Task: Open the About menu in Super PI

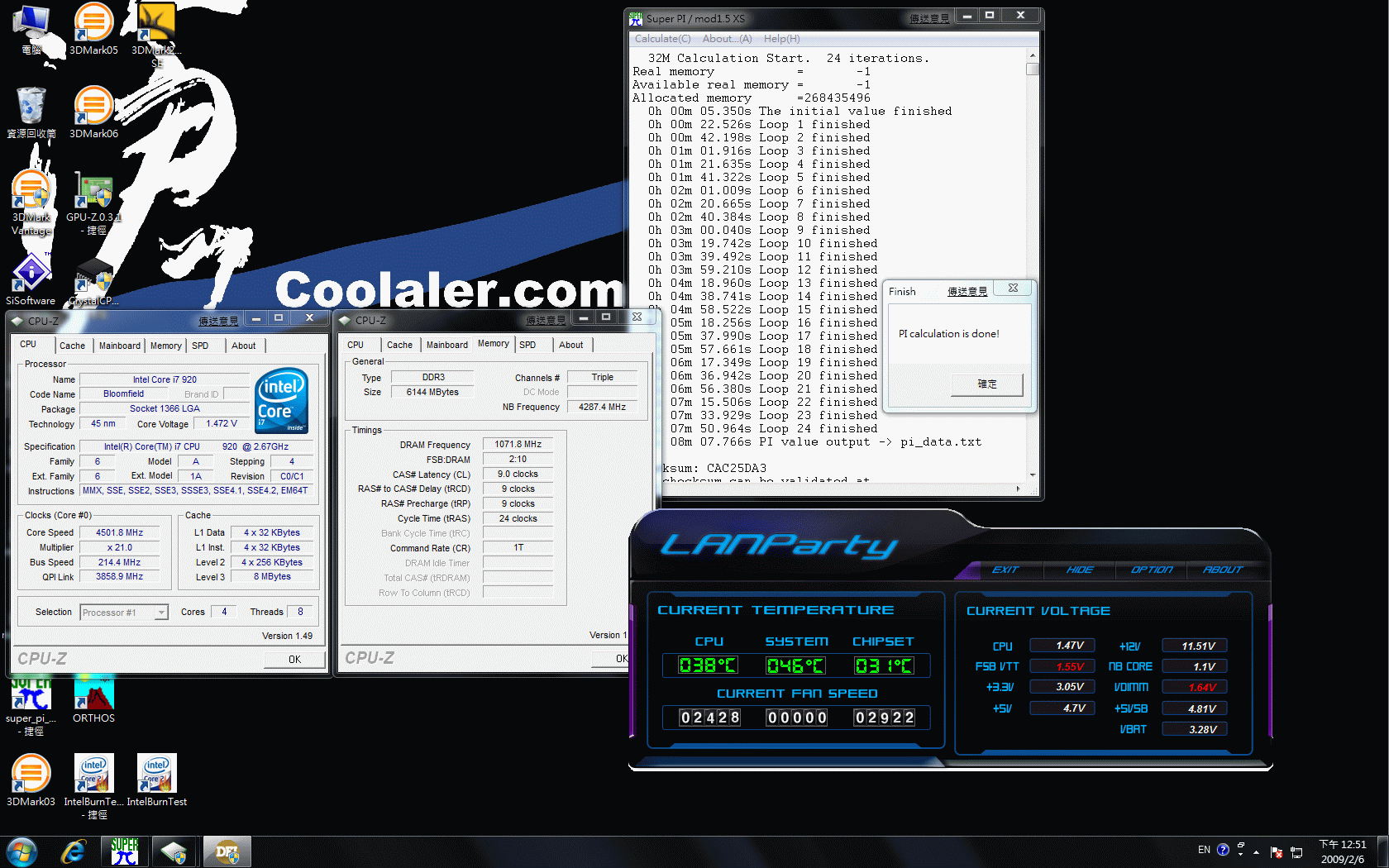Action: pyautogui.click(x=727, y=39)
